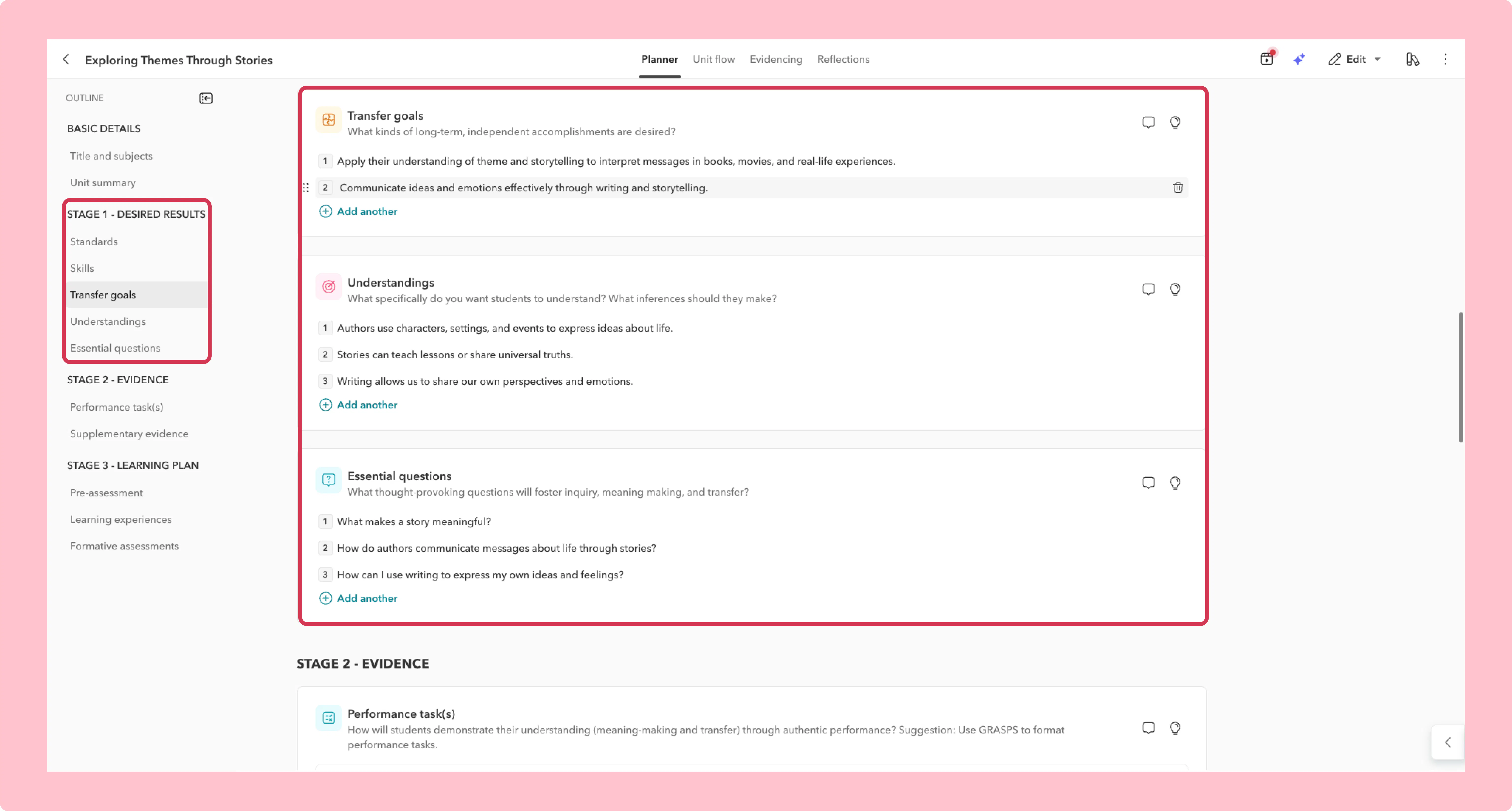1512x811 pixels.
Task: Edit transfer goal 'Apply their understanding of theme'
Action: pos(616,161)
